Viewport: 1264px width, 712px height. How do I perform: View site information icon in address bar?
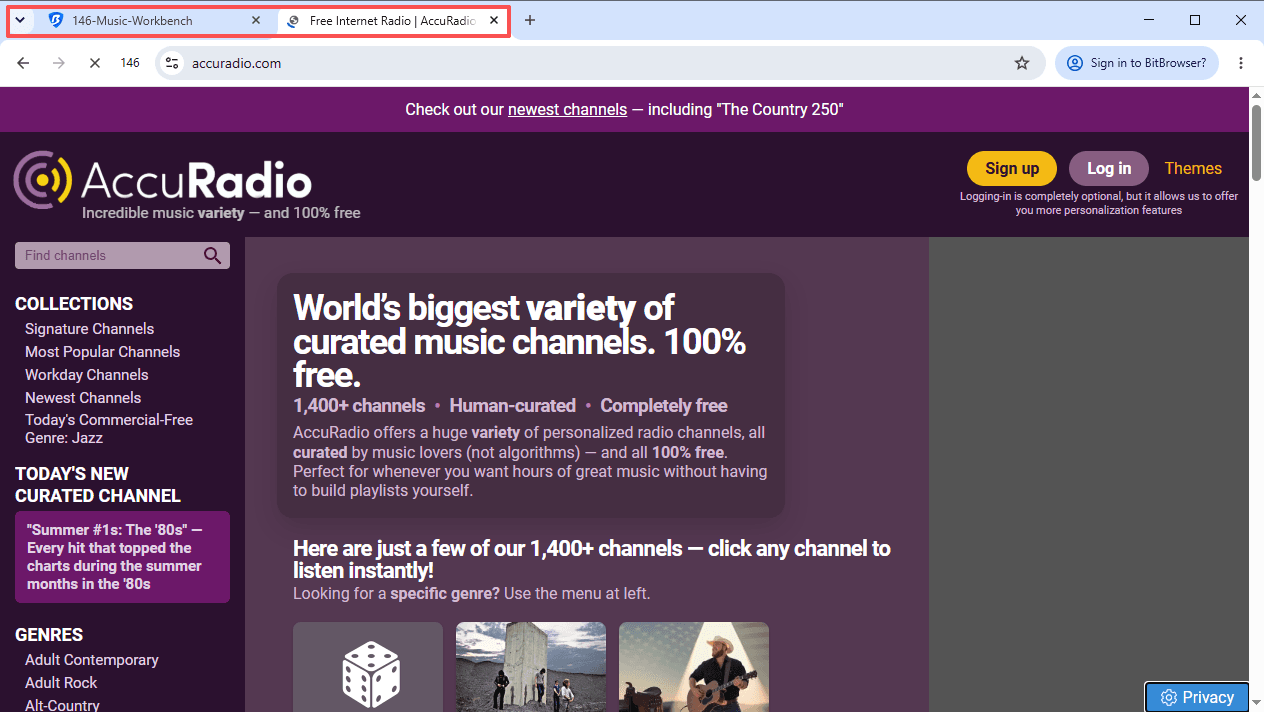click(x=172, y=63)
